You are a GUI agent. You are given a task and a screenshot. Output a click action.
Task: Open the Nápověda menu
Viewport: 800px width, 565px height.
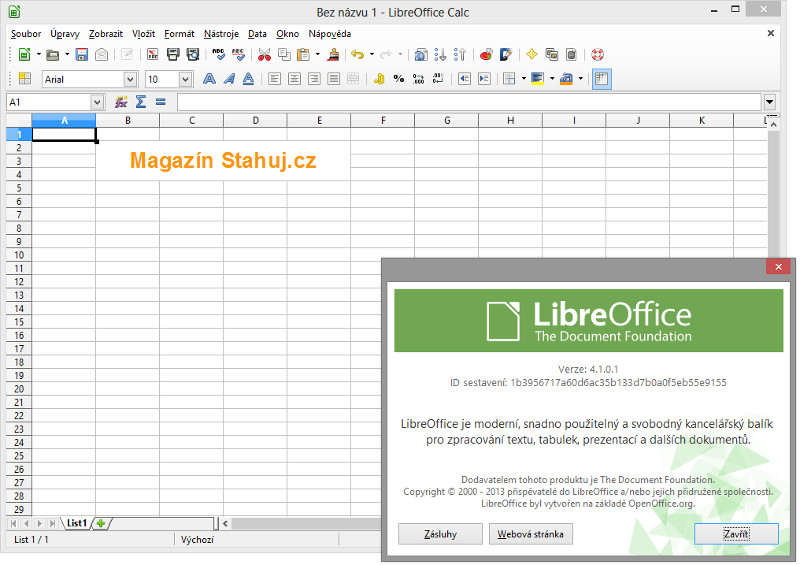(x=330, y=34)
